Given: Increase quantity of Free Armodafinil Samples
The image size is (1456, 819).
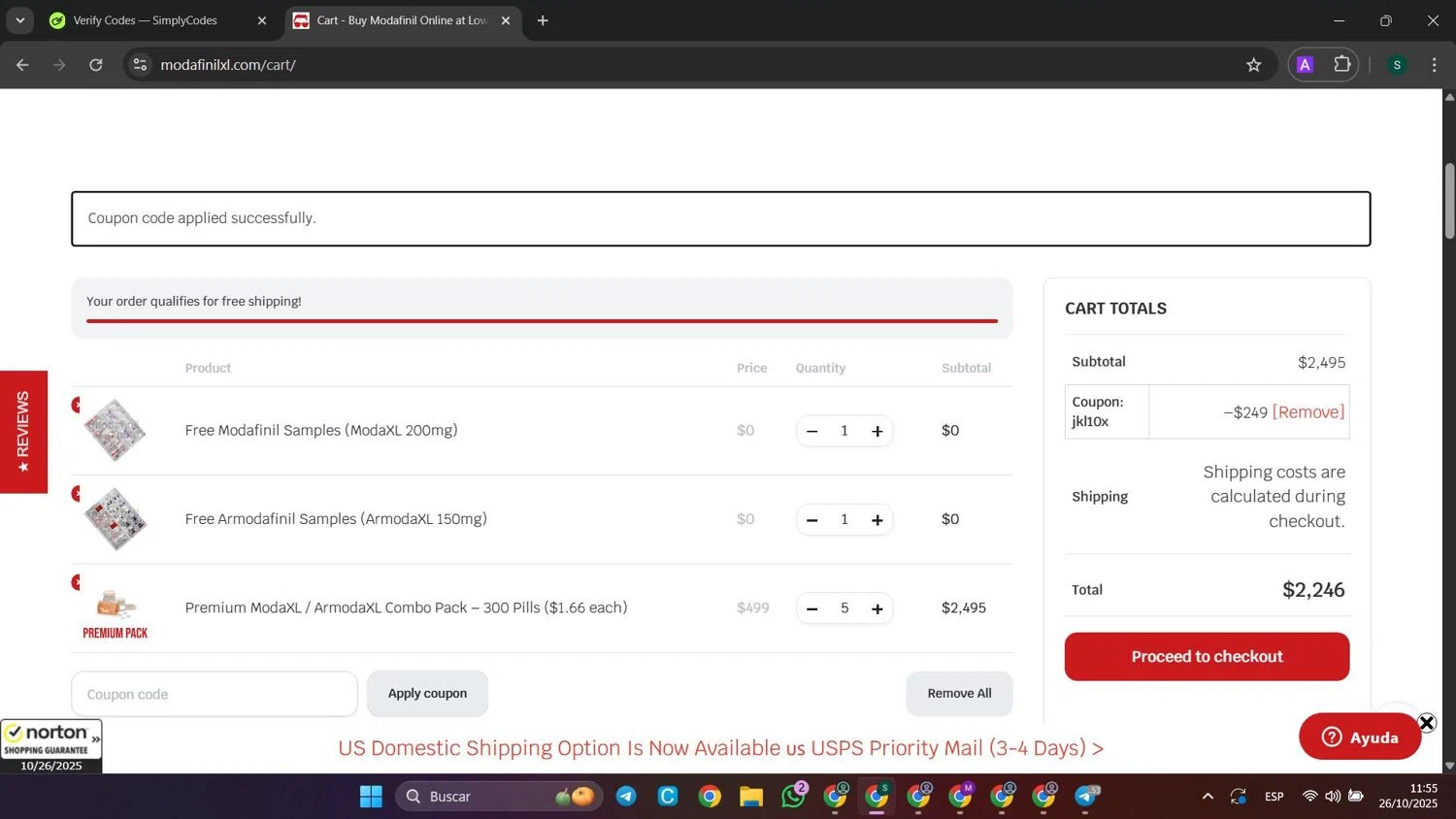Looking at the screenshot, I should click(x=877, y=520).
